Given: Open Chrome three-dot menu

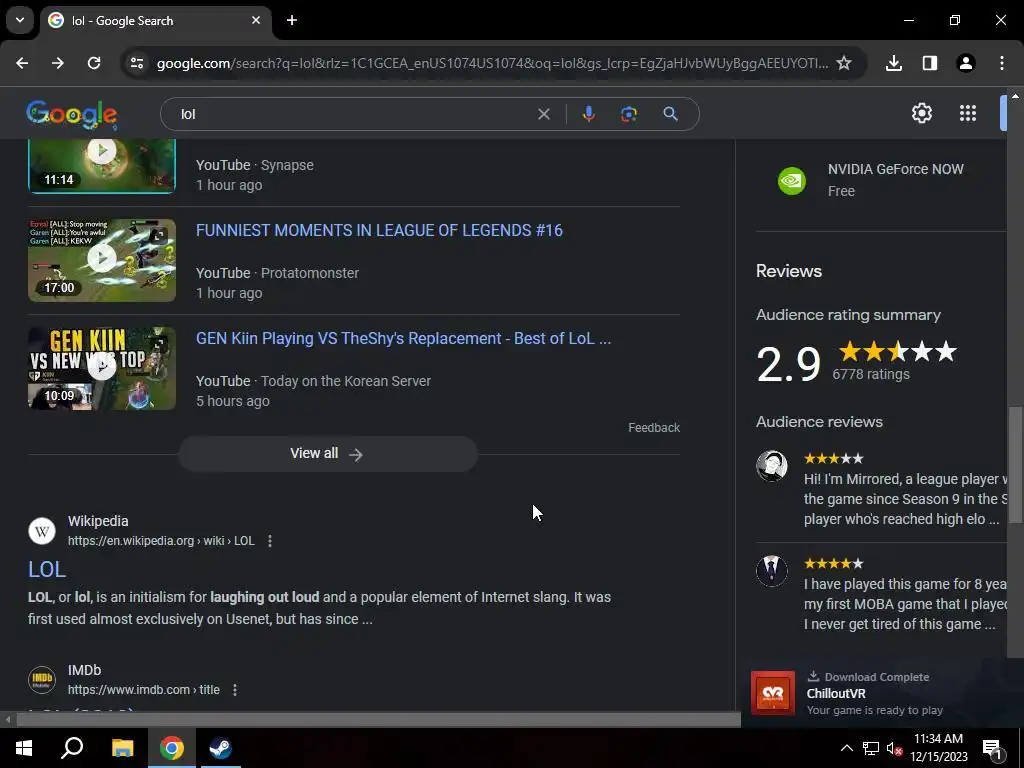Looking at the screenshot, I should point(1002,63).
